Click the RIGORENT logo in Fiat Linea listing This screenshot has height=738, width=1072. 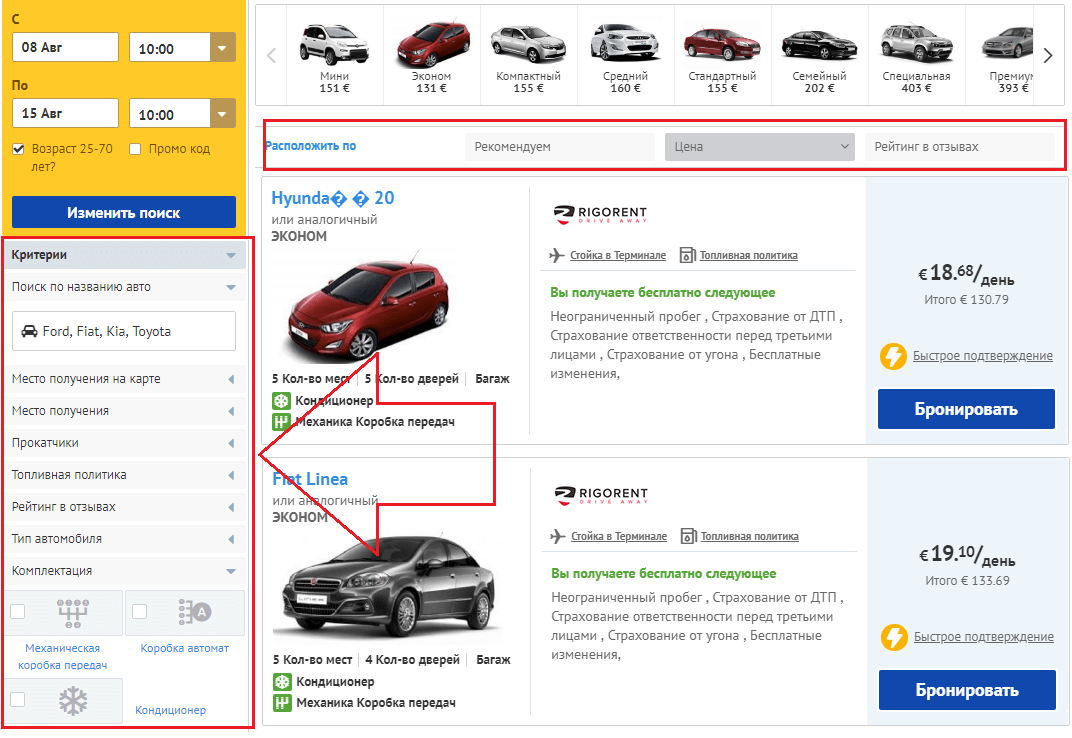[601, 496]
